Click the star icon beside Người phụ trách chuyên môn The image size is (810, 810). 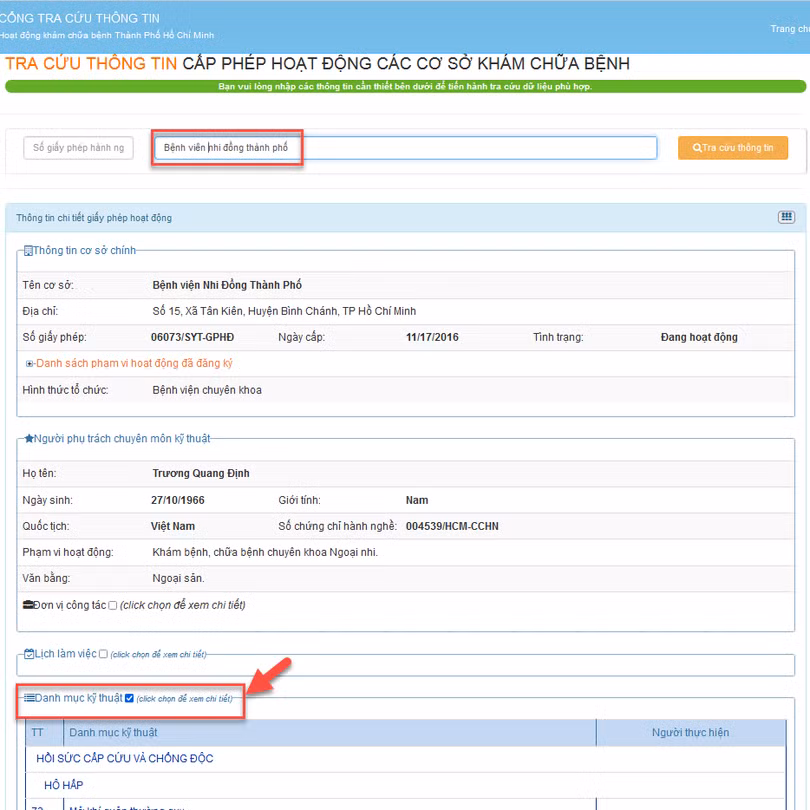(x=29, y=438)
